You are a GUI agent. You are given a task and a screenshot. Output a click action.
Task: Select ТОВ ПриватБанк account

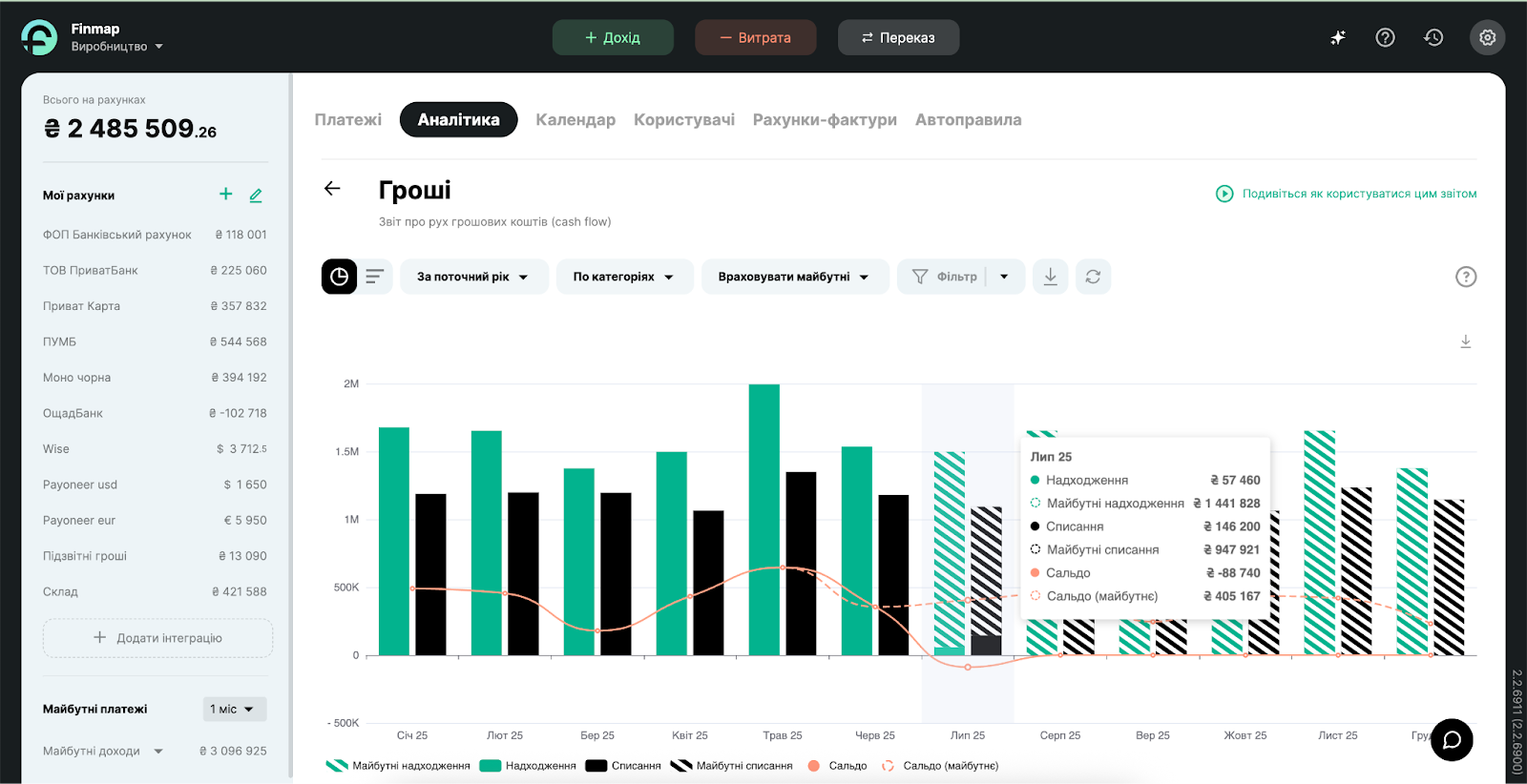pyautogui.click(x=155, y=270)
